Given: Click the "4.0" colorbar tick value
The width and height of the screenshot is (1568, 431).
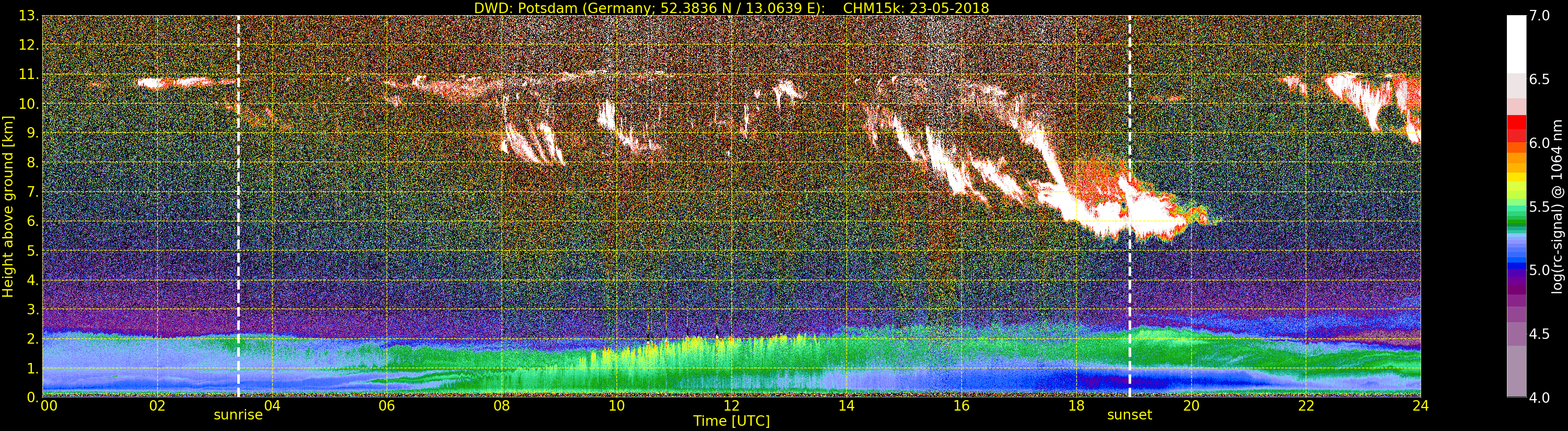Looking at the screenshot, I should click(x=1539, y=398).
